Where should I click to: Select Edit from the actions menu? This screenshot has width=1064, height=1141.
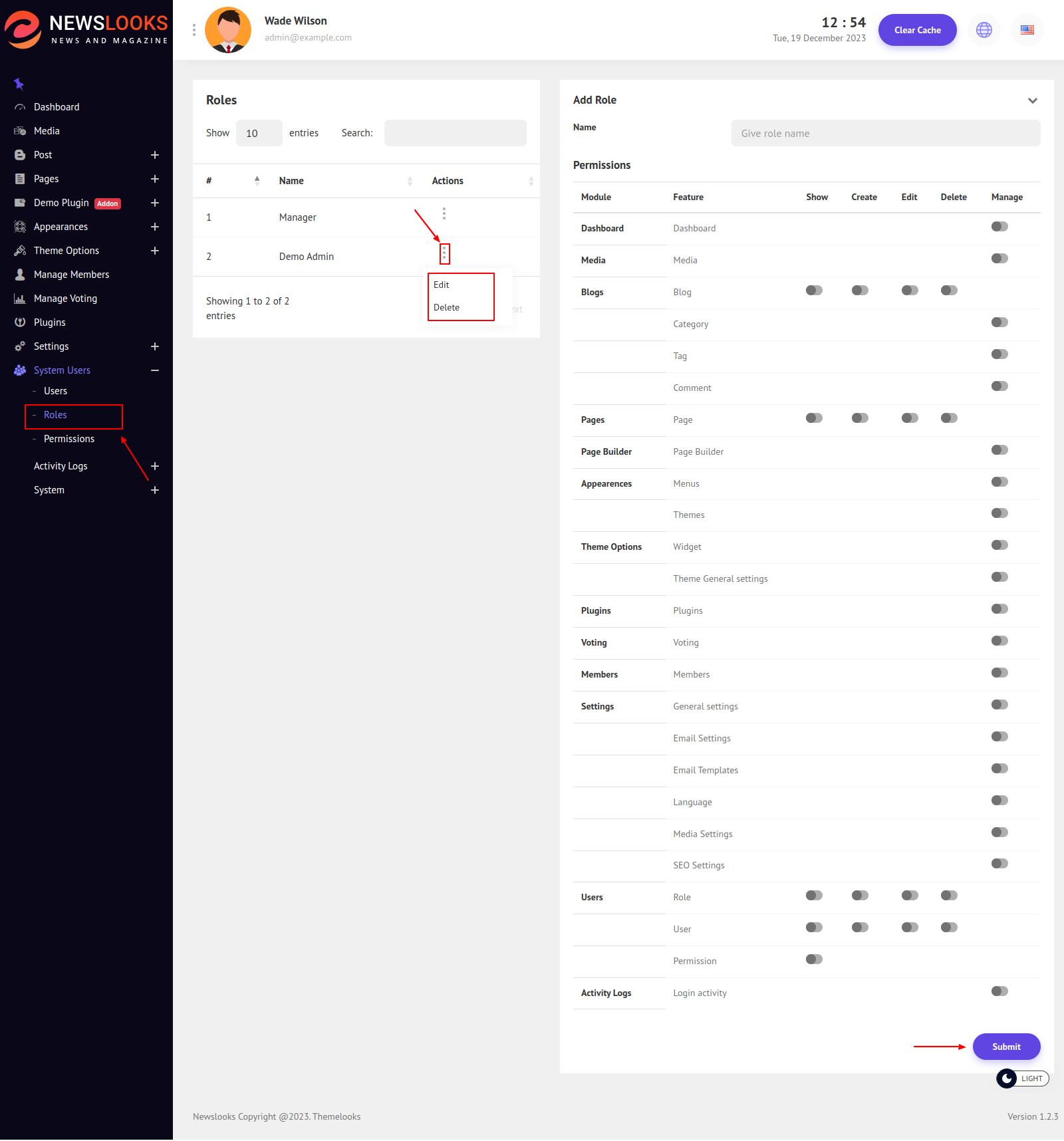(442, 285)
